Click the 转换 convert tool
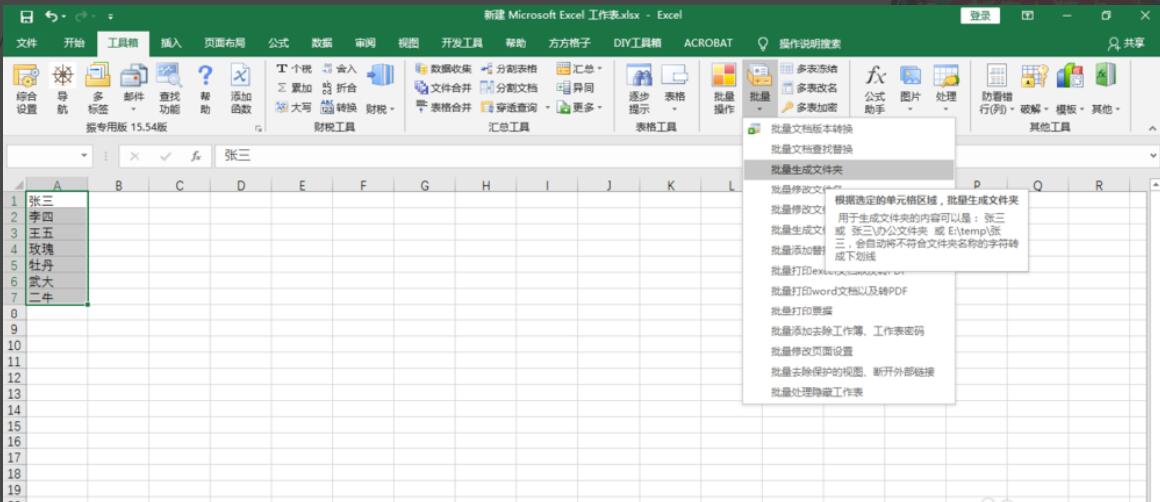This screenshot has height=502, width=1160. (340, 107)
